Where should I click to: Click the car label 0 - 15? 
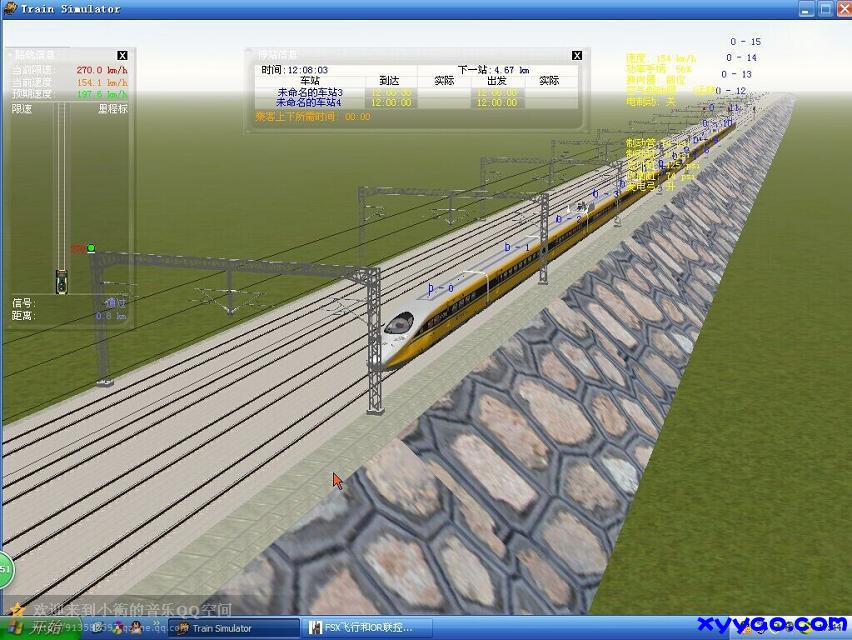[x=745, y=42]
